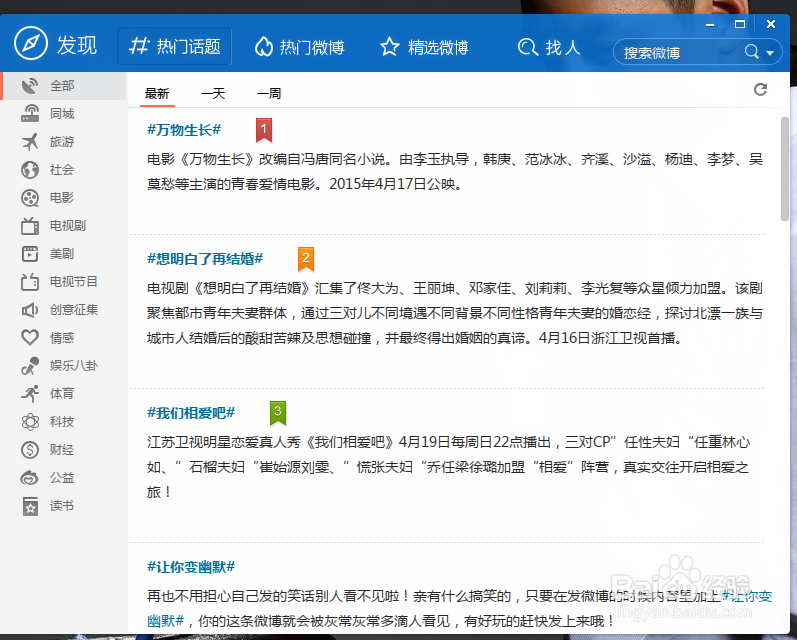Screen dimensions: 797x640
Task: Click the 万物生长 movie description text
Action: (455, 171)
